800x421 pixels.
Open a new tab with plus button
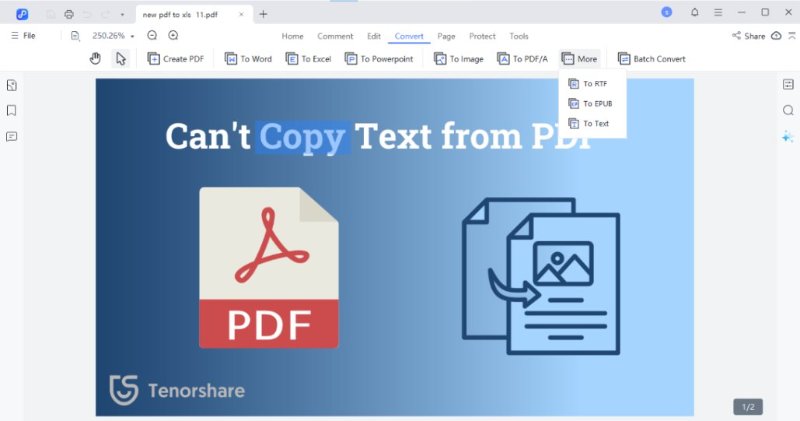[264, 14]
